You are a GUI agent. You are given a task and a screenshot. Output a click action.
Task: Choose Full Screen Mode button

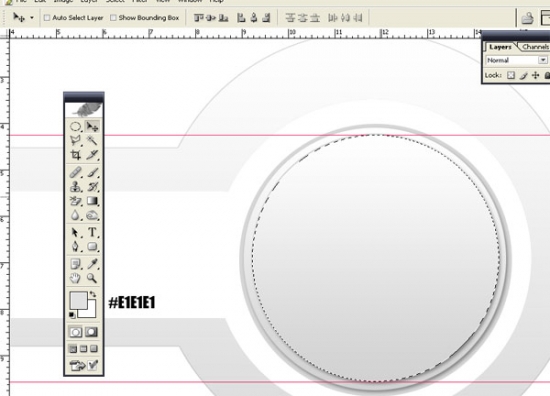(94, 349)
